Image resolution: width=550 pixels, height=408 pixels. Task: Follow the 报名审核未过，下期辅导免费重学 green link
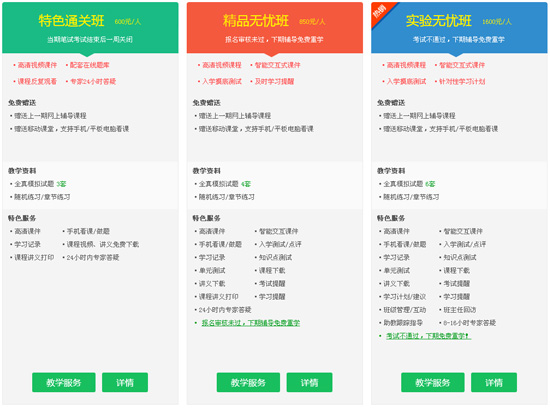[x=250, y=323]
